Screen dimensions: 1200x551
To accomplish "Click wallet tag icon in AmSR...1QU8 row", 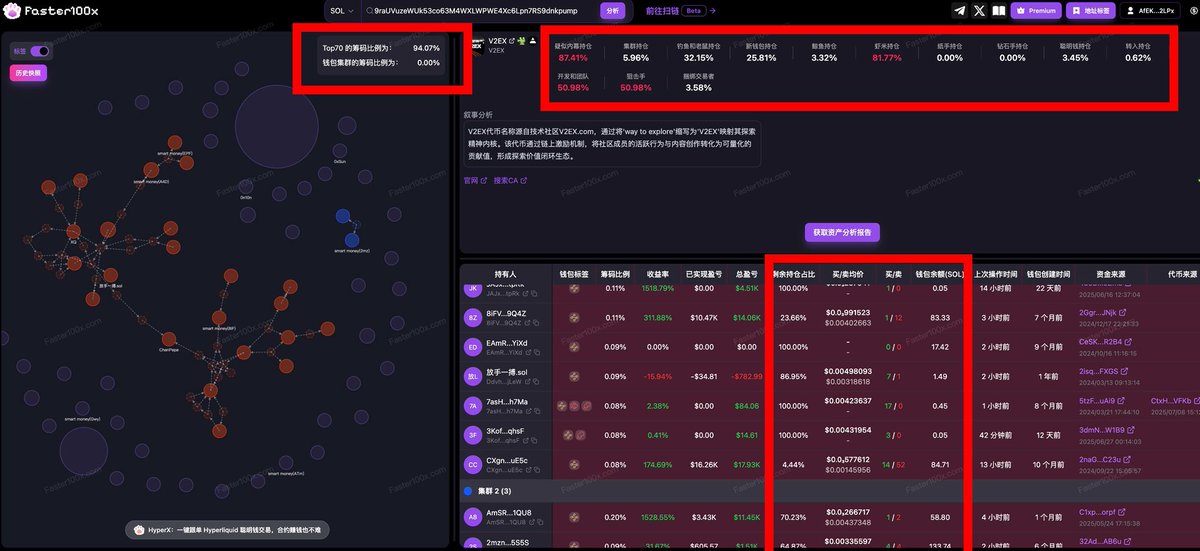I will pyautogui.click(x=574, y=517).
